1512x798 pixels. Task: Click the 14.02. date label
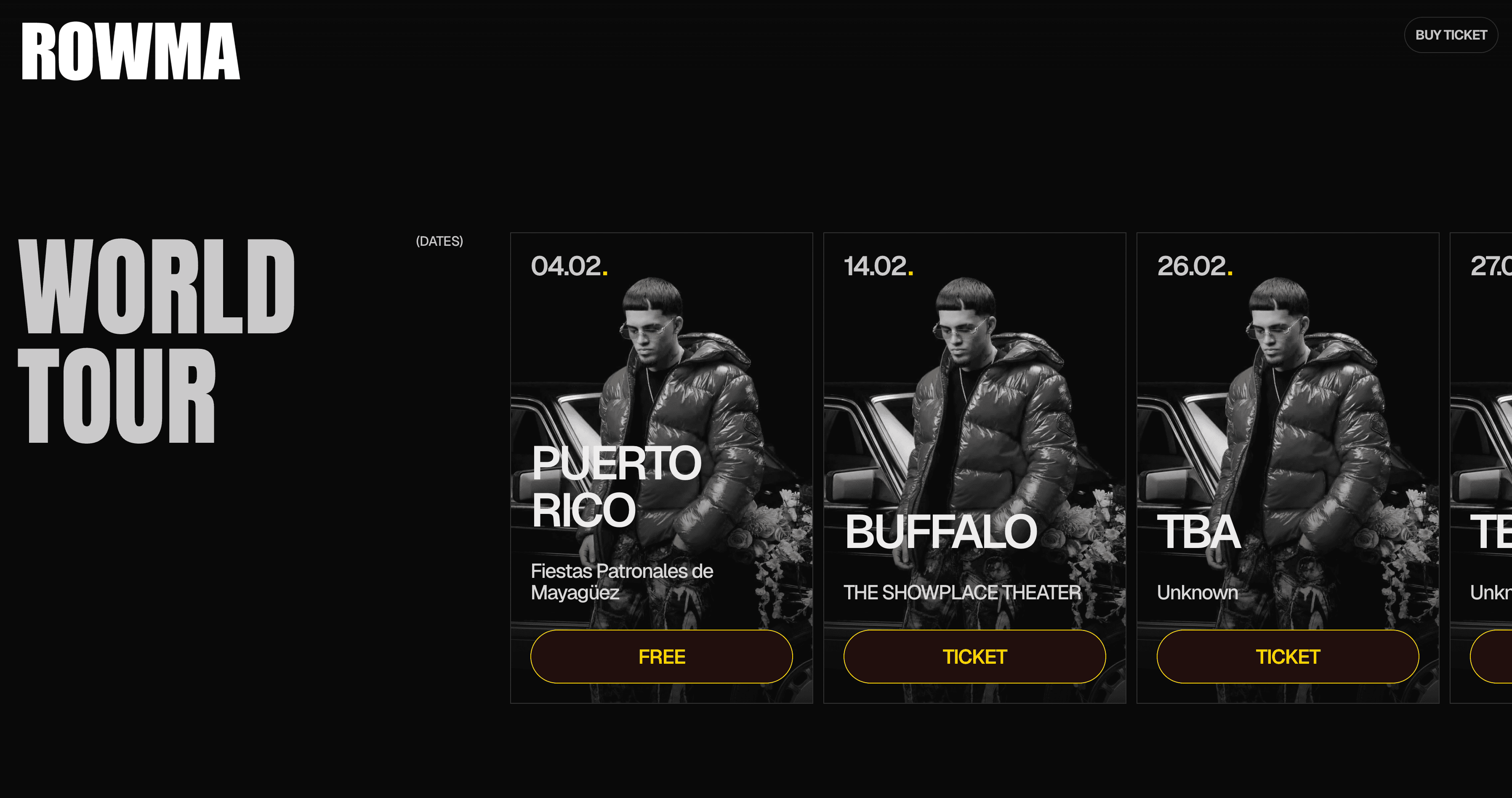(878, 266)
